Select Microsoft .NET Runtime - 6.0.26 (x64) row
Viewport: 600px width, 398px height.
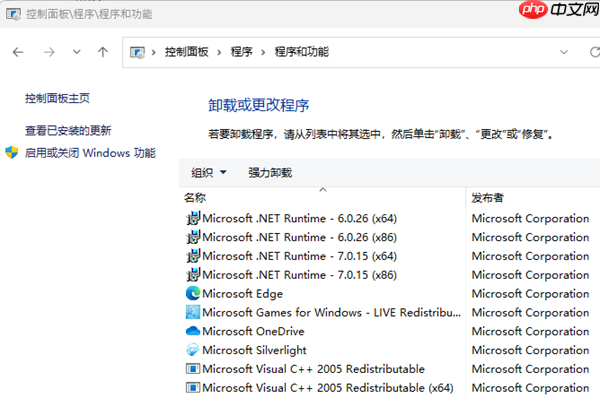point(300,218)
